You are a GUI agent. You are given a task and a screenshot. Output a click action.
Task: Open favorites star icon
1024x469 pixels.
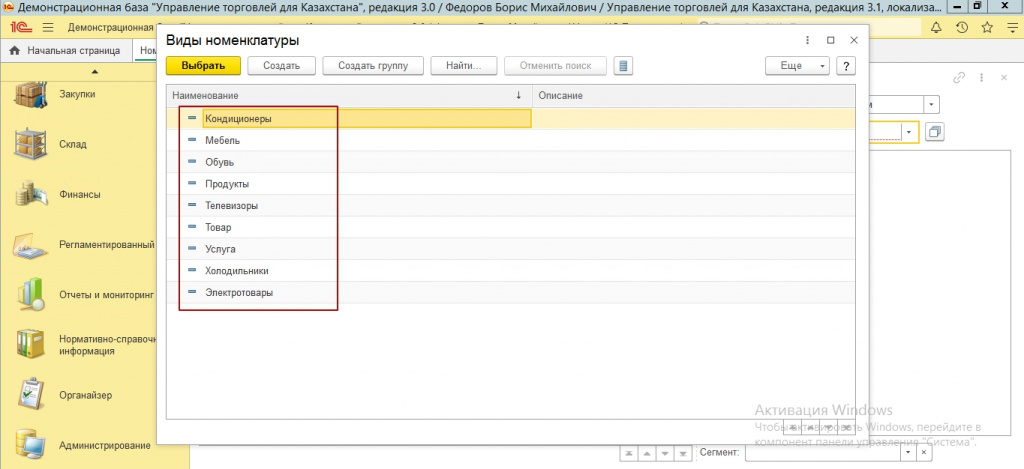(987, 27)
